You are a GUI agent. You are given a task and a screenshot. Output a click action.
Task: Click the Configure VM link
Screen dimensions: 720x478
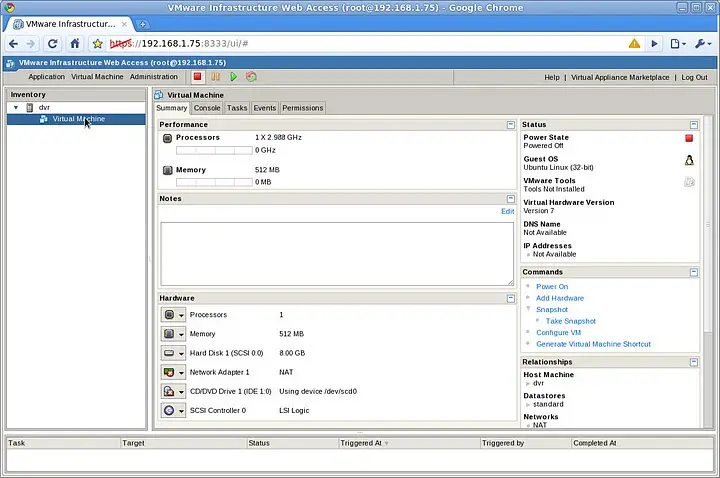point(558,332)
